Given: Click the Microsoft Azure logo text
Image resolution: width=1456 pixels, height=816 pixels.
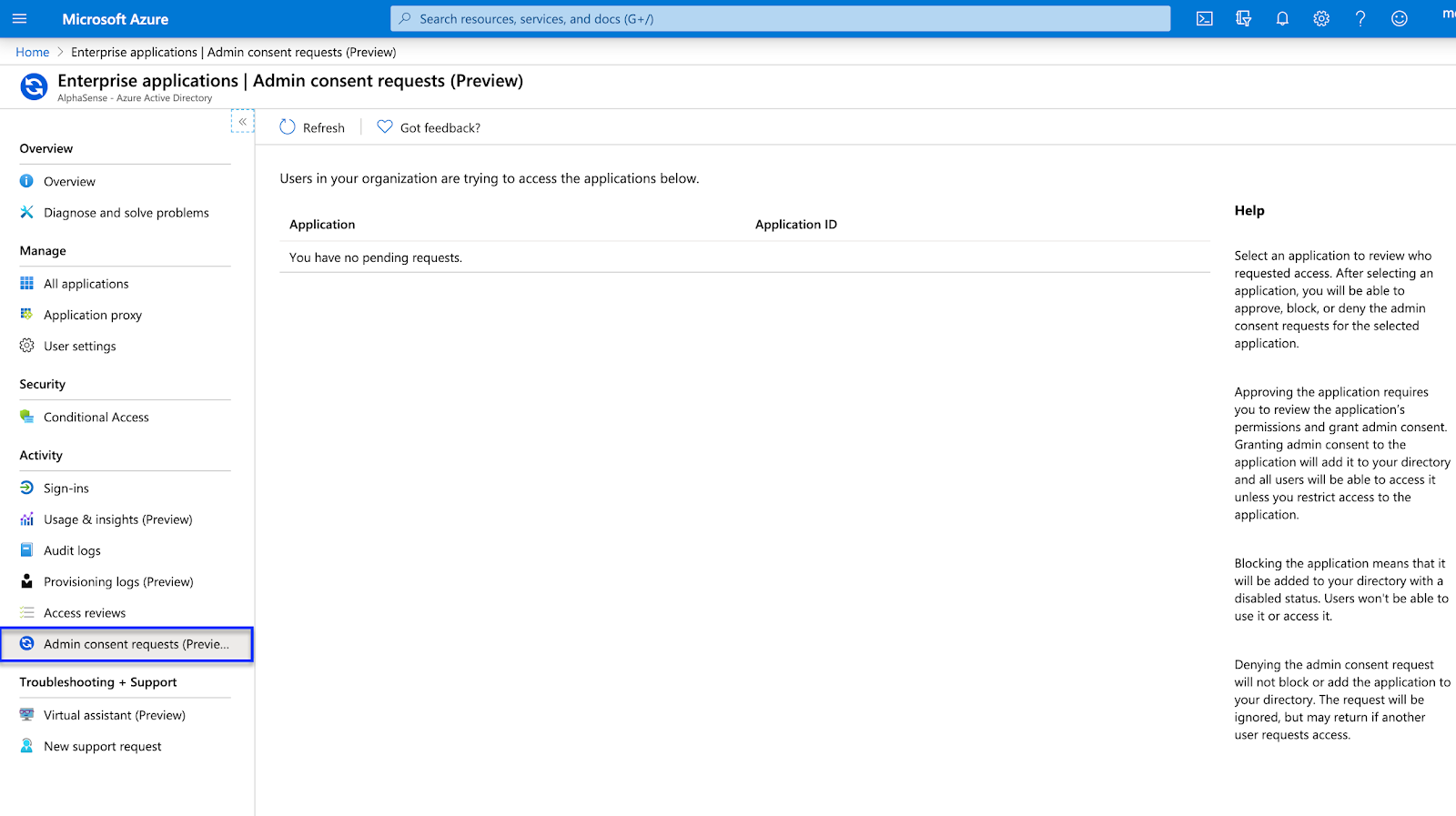Looking at the screenshot, I should pos(116,18).
